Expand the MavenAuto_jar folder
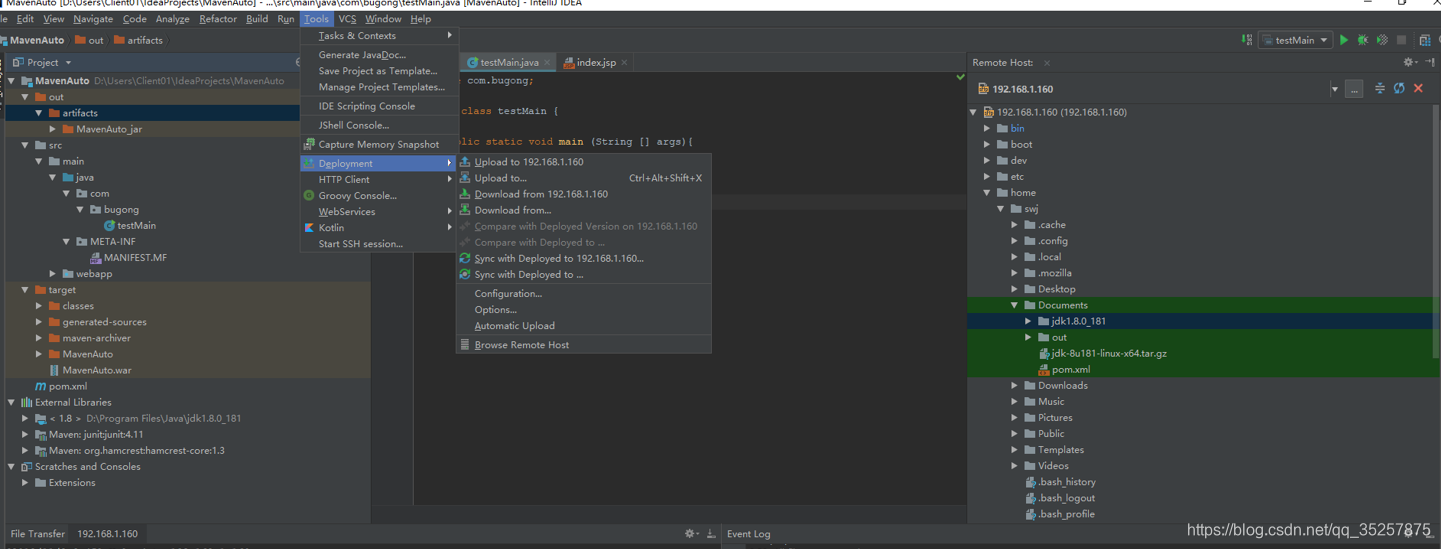The width and height of the screenshot is (1441, 549). (x=53, y=129)
